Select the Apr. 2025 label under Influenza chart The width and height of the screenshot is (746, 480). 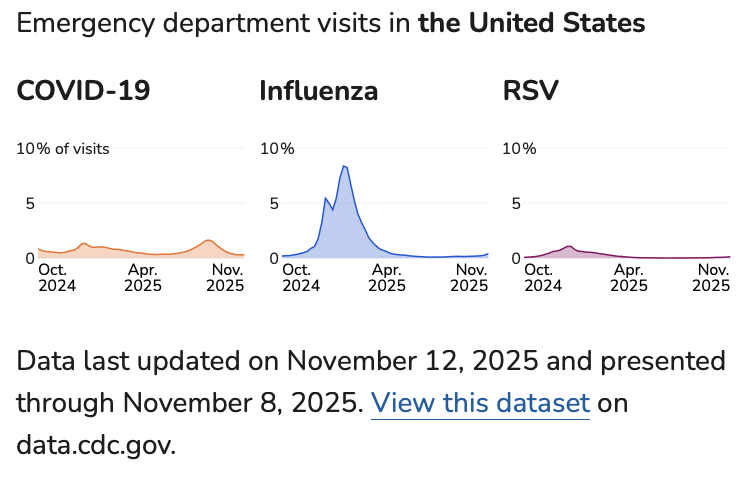point(387,277)
